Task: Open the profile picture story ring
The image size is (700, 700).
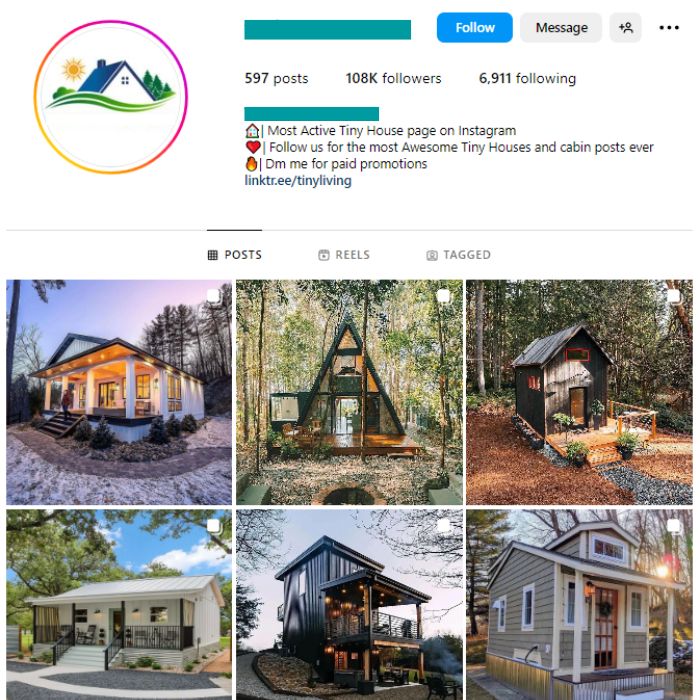Action: pos(110,97)
